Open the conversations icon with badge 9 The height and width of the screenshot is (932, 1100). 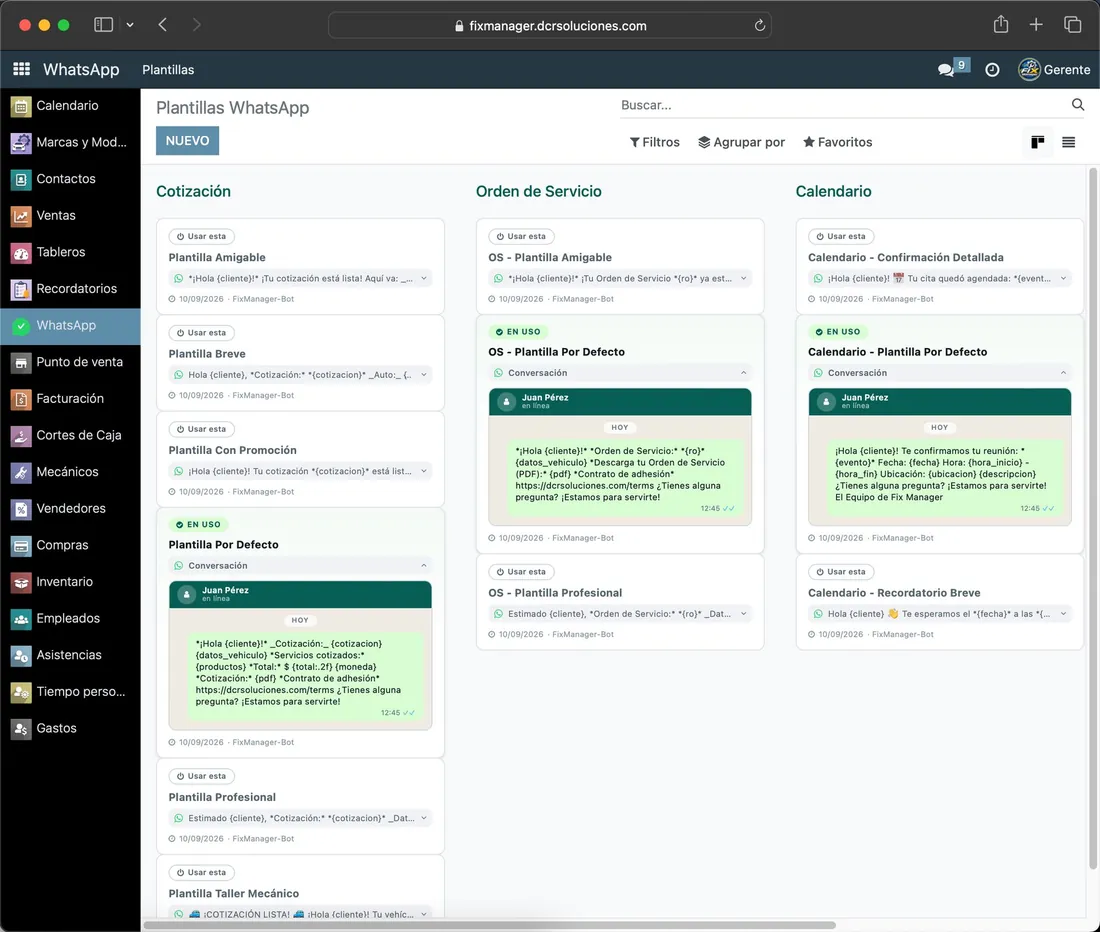click(x=953, y=68)
